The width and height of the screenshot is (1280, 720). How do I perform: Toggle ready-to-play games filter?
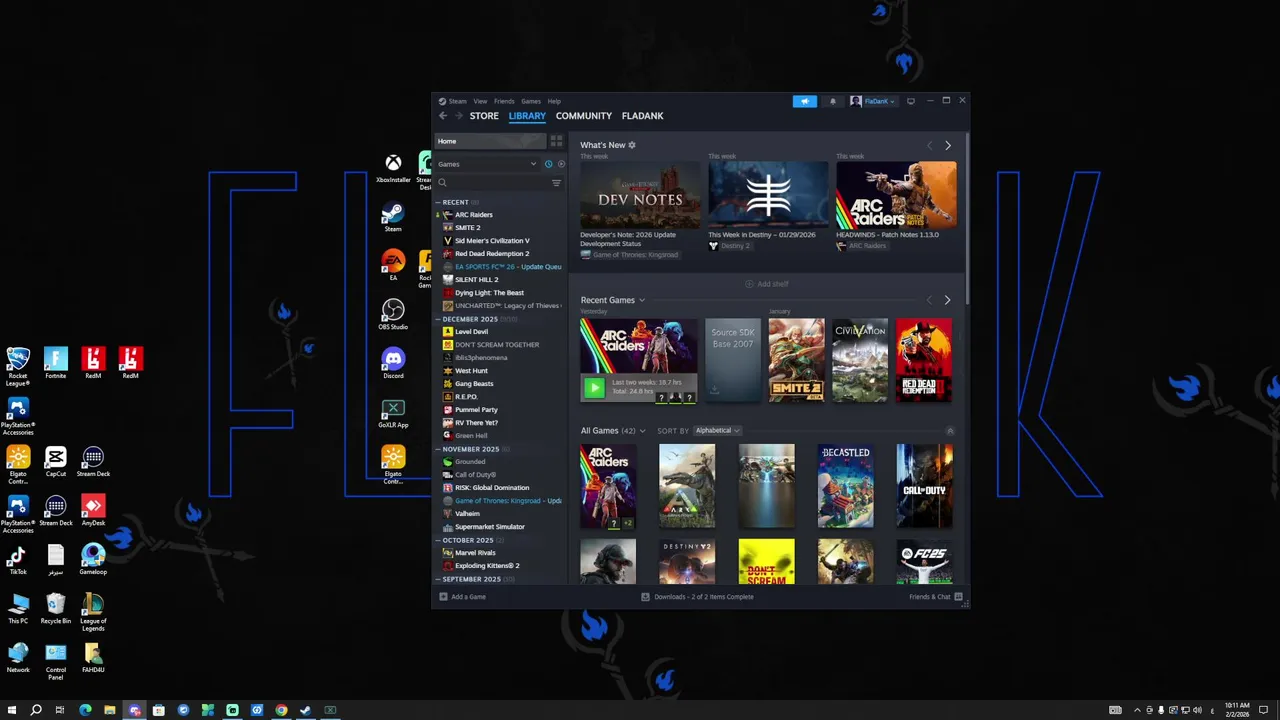point(561,164)
